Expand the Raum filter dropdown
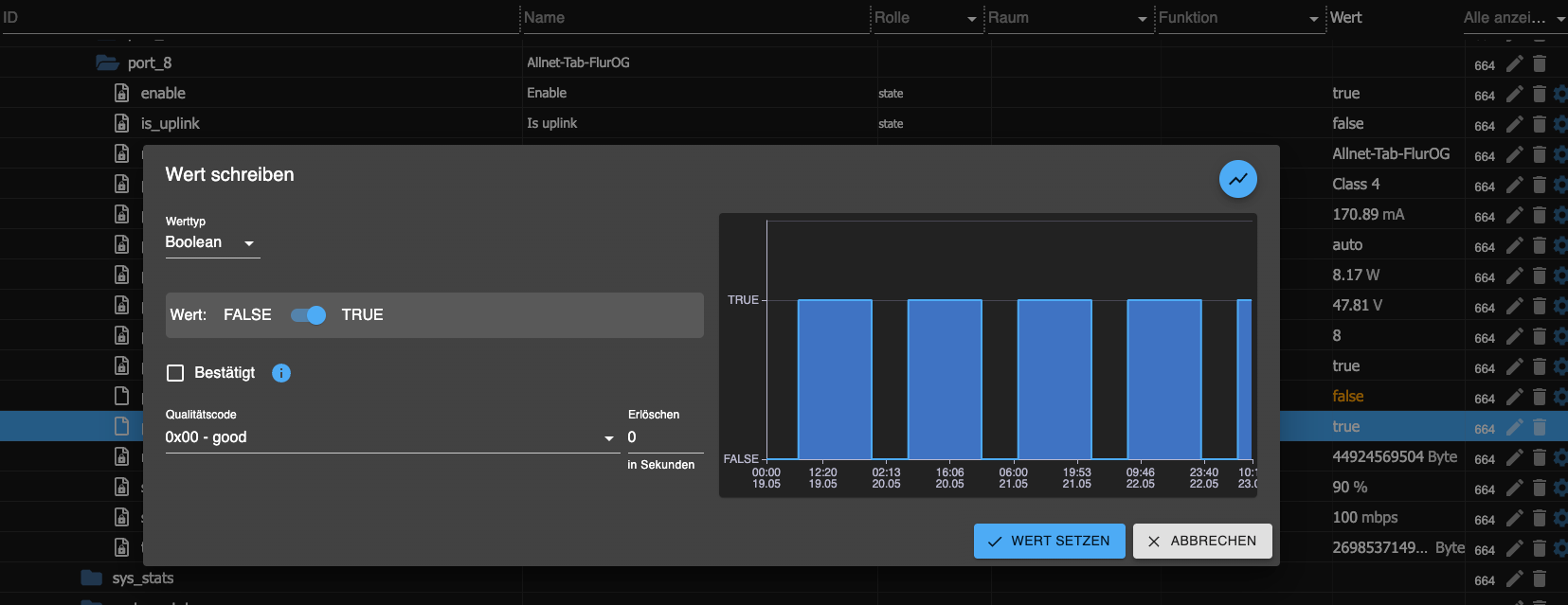The height and width of the screenshot is (605, 1568). point(1142,19)
